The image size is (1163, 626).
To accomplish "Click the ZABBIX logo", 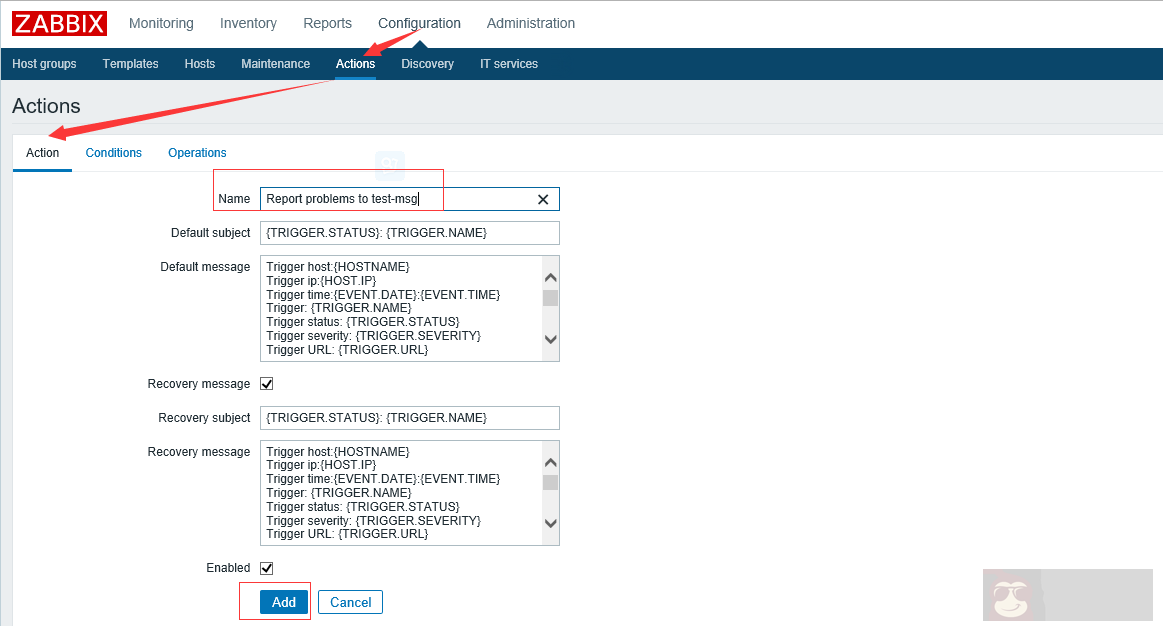I will (59, 23).
